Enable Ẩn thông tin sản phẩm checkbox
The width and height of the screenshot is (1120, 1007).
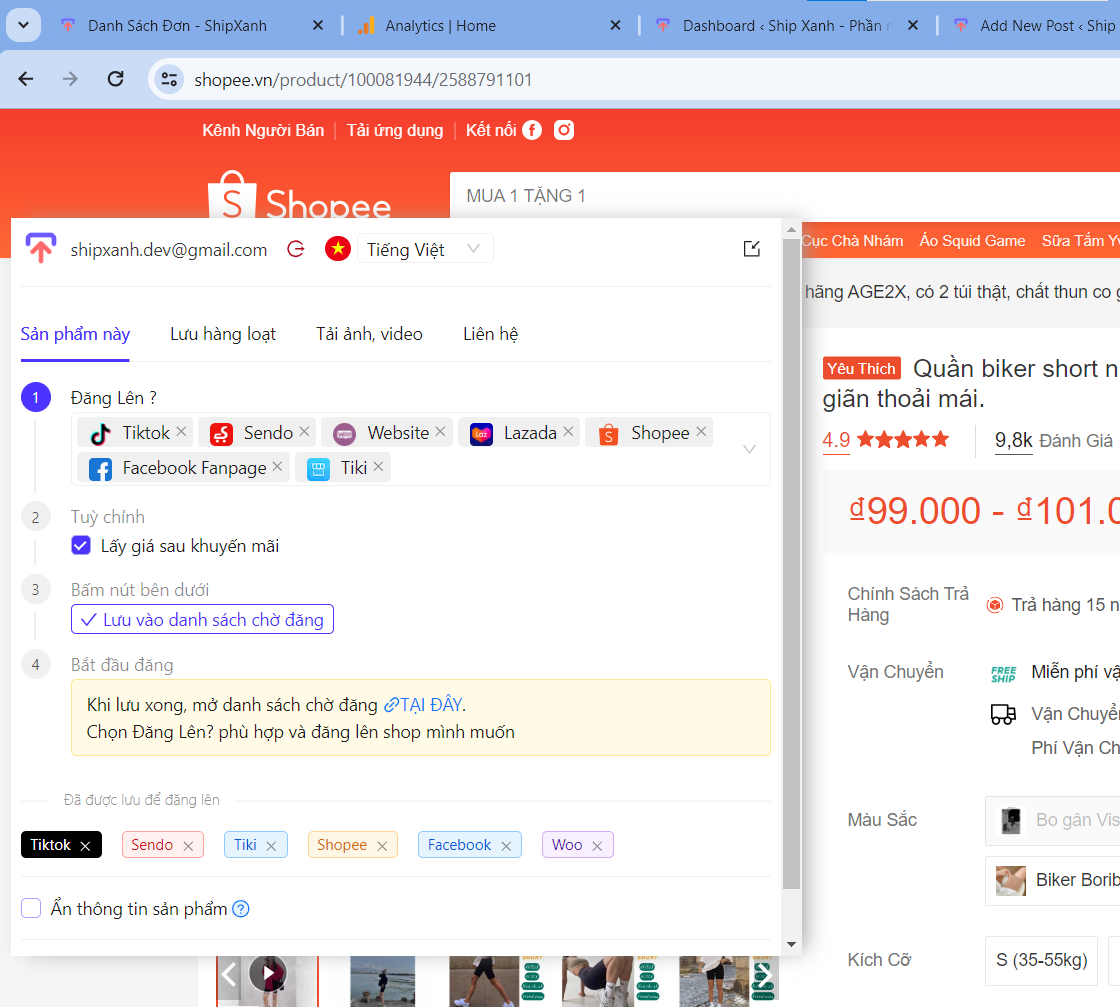pos(32,908)
